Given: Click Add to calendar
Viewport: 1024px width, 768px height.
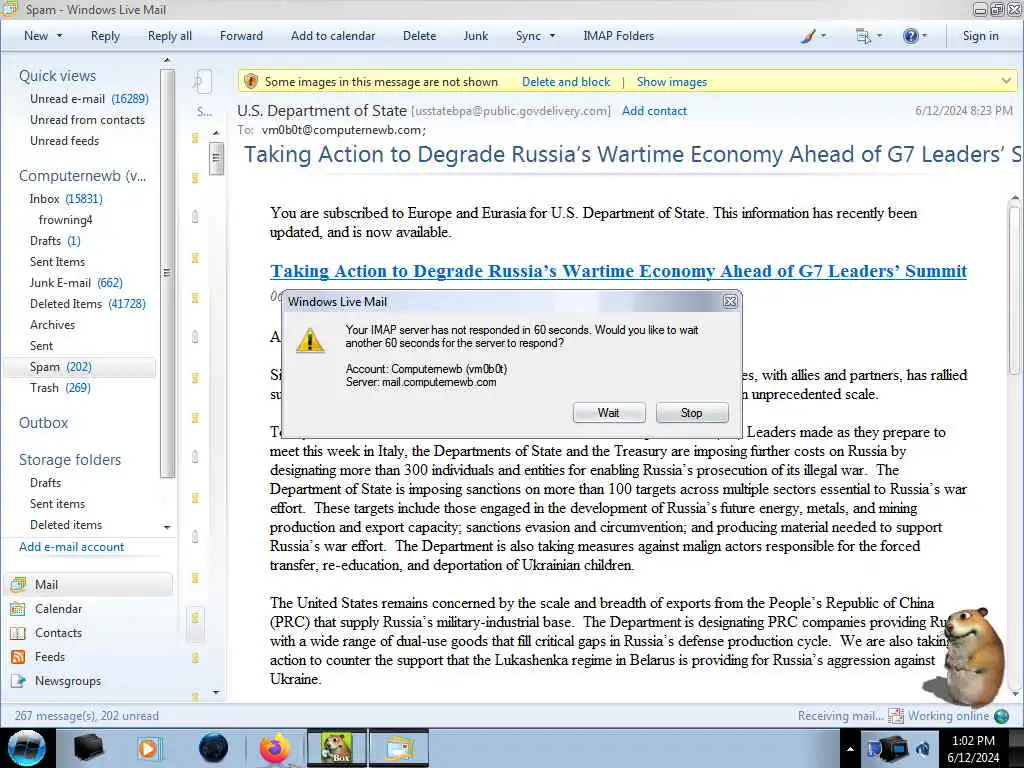Looking at the screenshot, I should pyautogui.click(x=333, y=36).
